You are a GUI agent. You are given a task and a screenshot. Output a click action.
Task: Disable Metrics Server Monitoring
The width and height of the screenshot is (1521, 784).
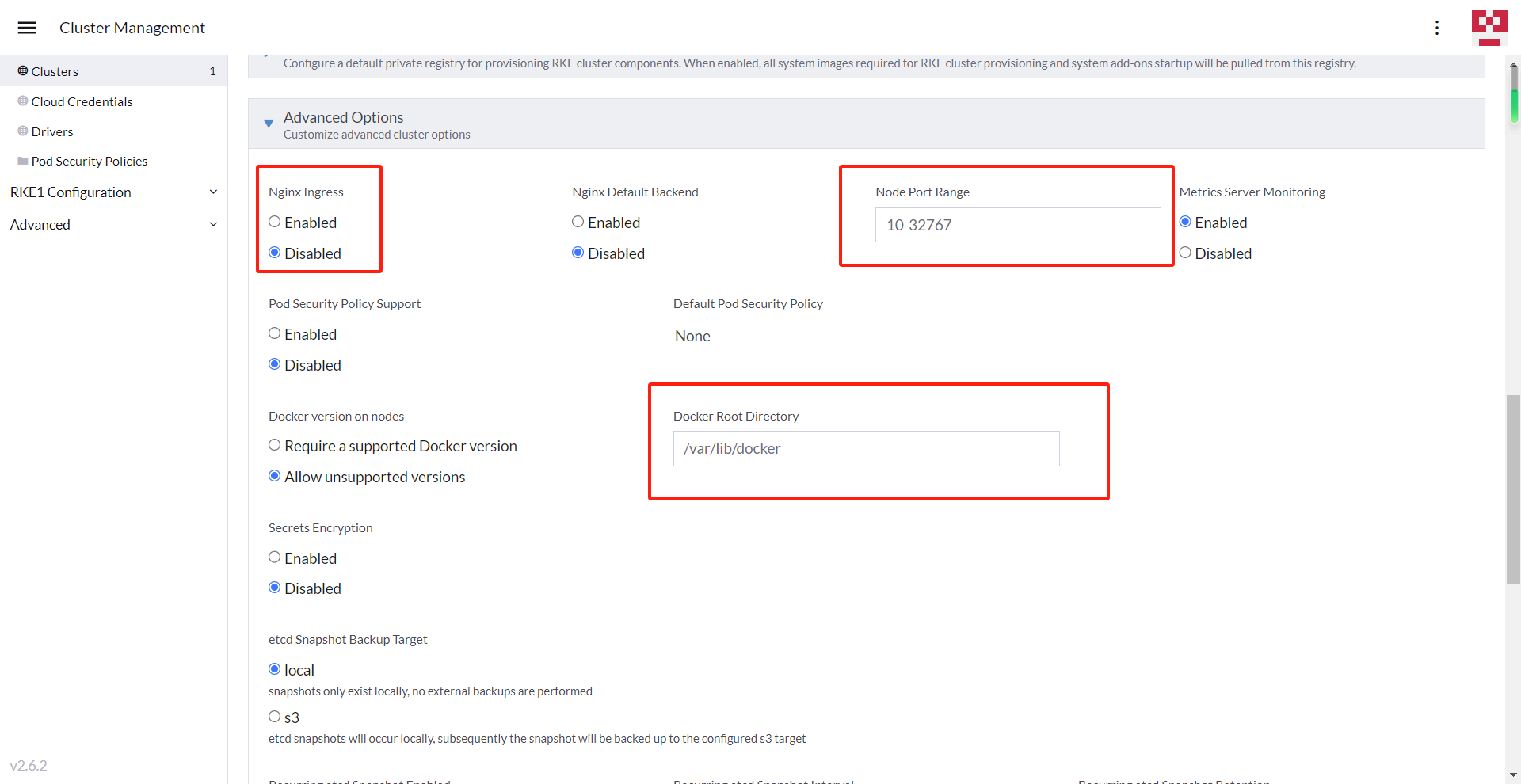coord(1185,253)
